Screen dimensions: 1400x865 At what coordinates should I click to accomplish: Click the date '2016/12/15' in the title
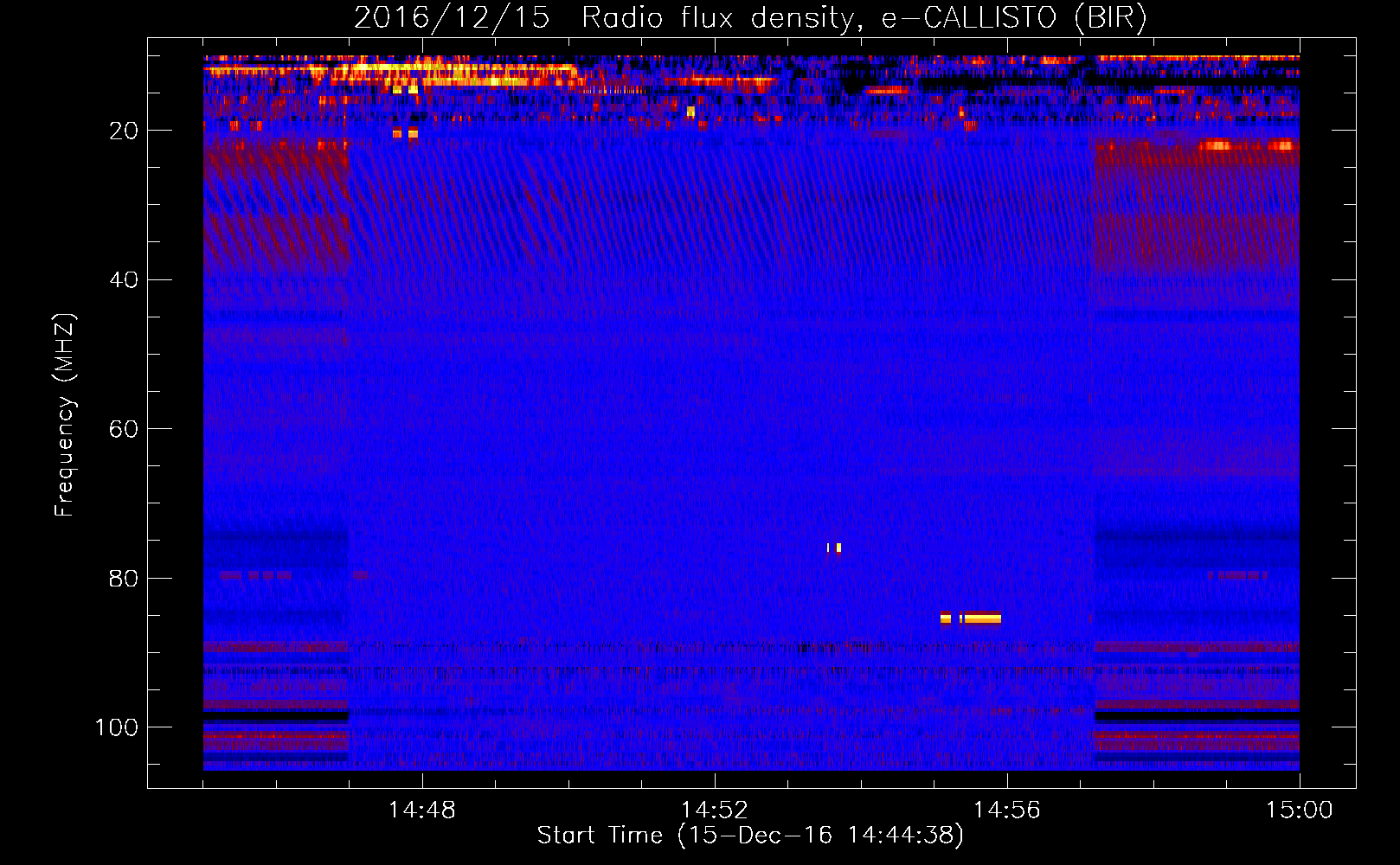click(452, 18)
